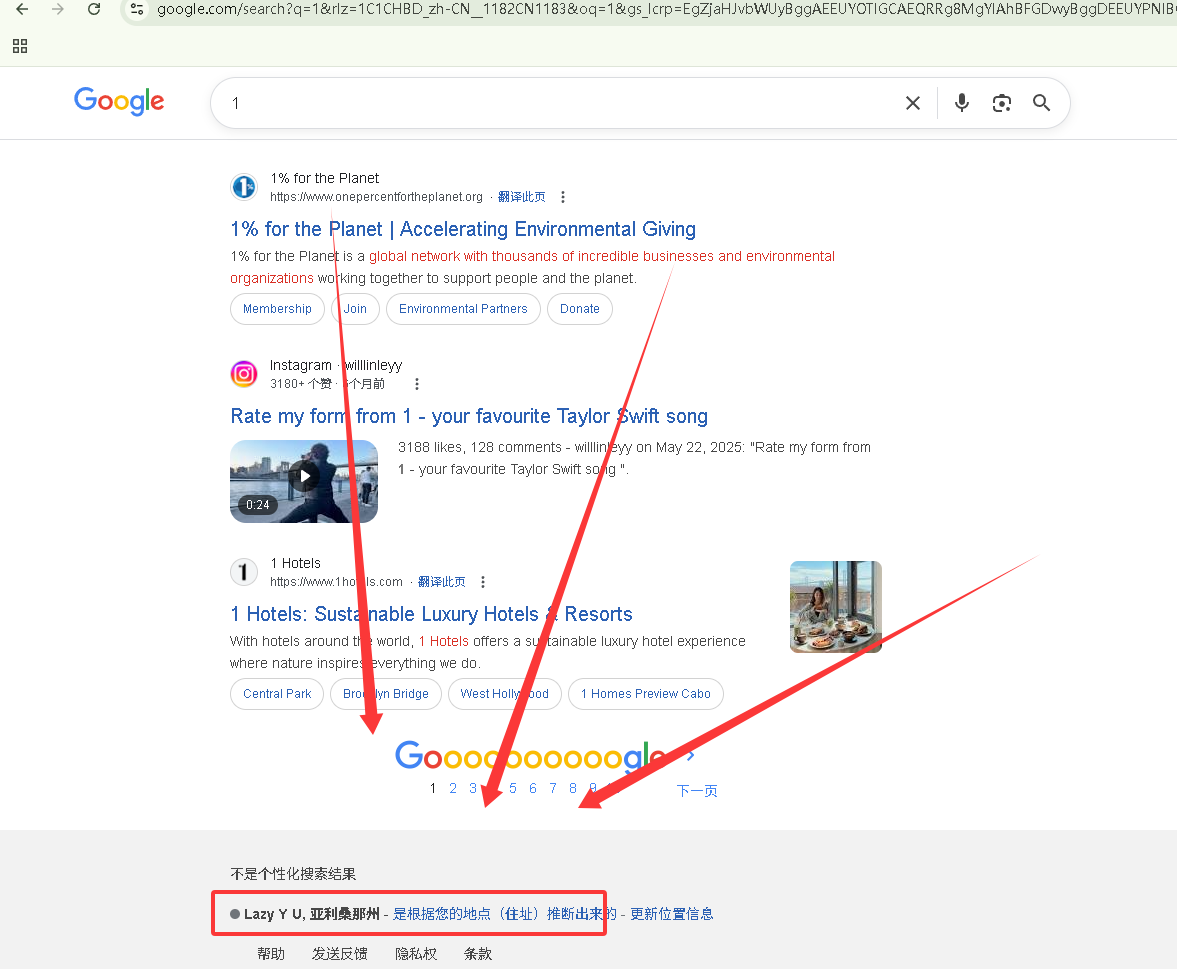
Task: Click the 下一页 next page link
Action: tap(697, 790)
